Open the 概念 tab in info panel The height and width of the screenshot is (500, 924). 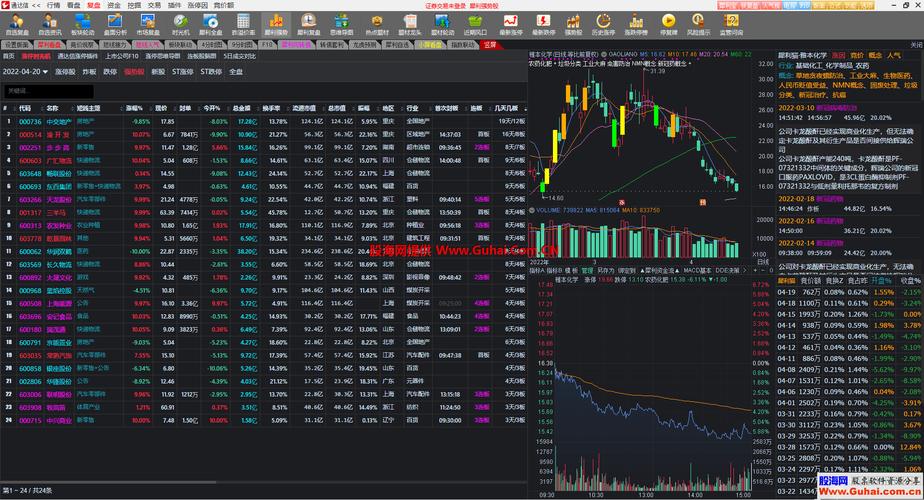(x=874, y=55)
